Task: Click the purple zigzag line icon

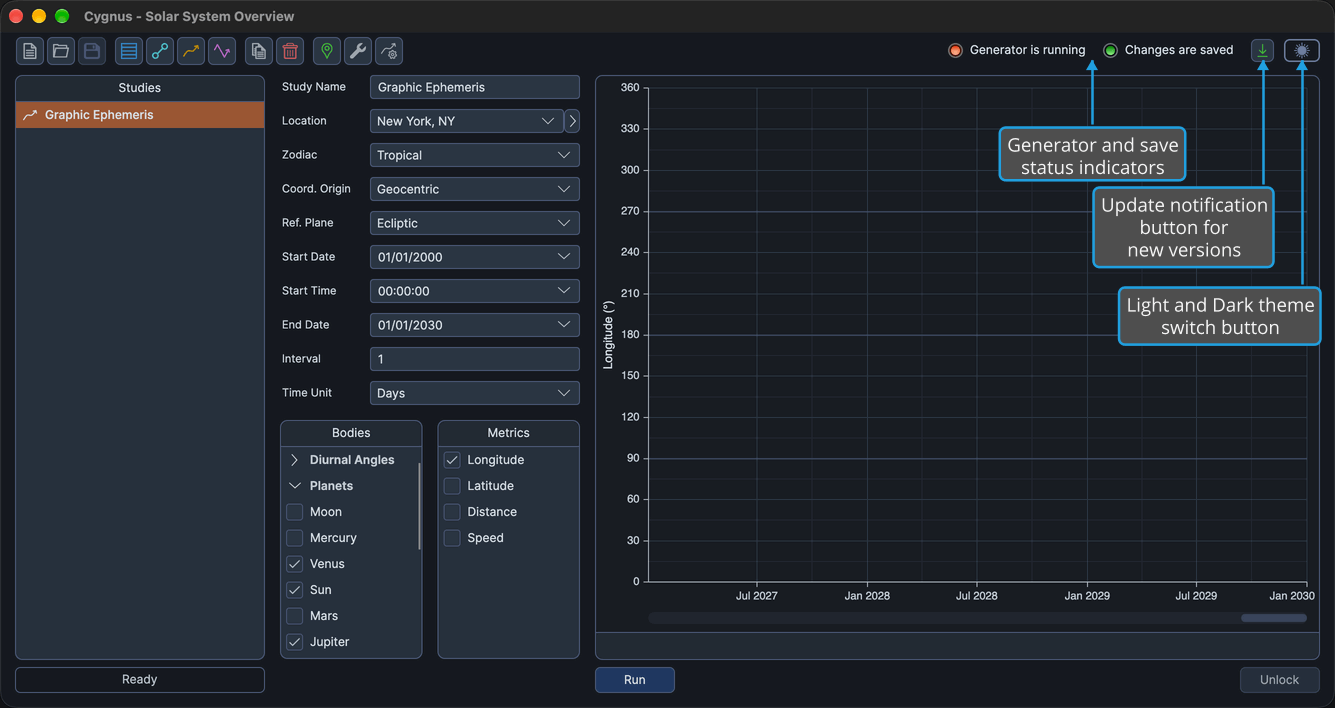Action: pos(222,51)
